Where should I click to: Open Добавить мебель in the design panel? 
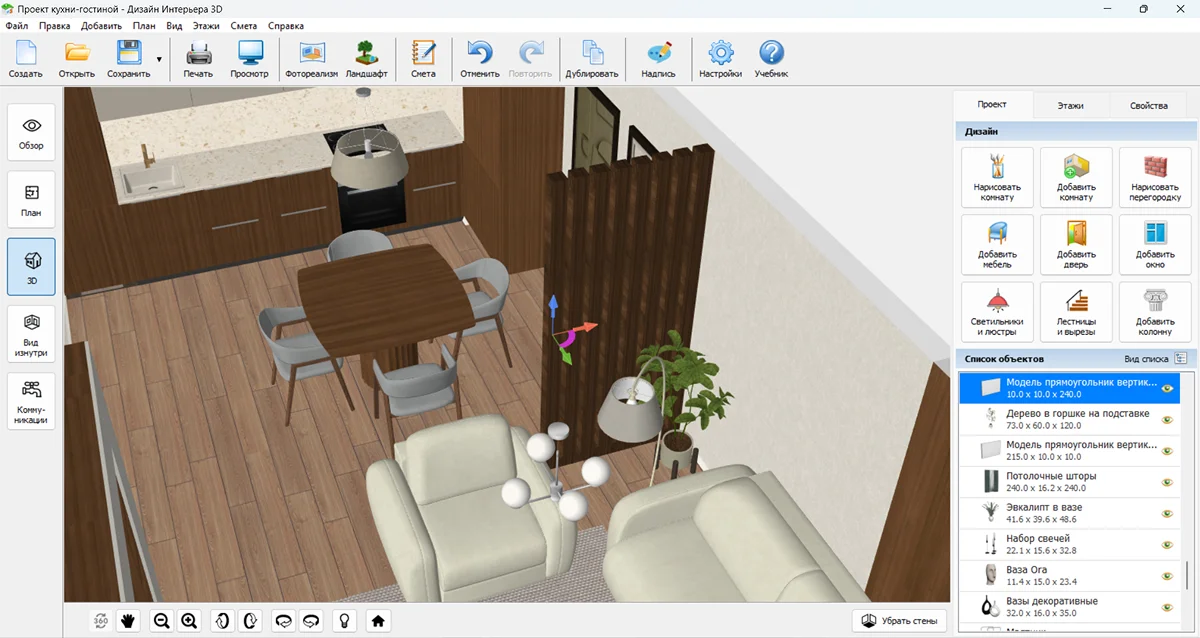pyautogui.click(x=997, y=244)
